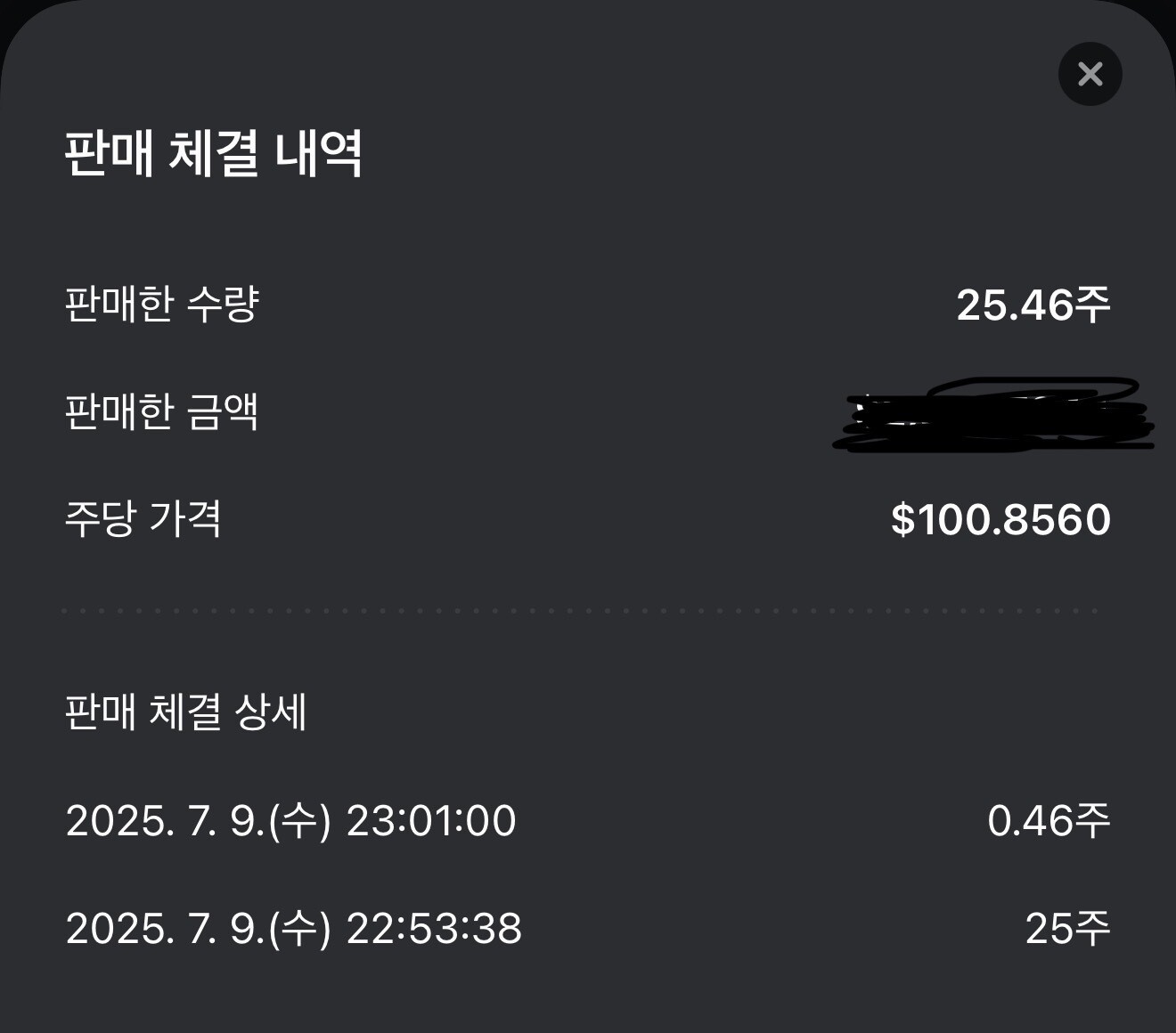Click the word 내역 in the title

(x=318, y=153)
